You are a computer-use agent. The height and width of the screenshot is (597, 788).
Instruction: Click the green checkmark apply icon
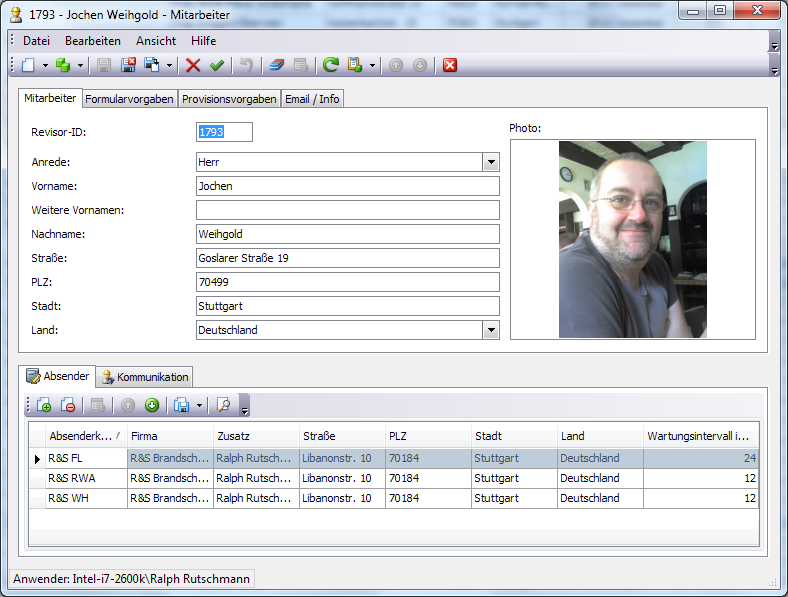(x=217, y=65)
